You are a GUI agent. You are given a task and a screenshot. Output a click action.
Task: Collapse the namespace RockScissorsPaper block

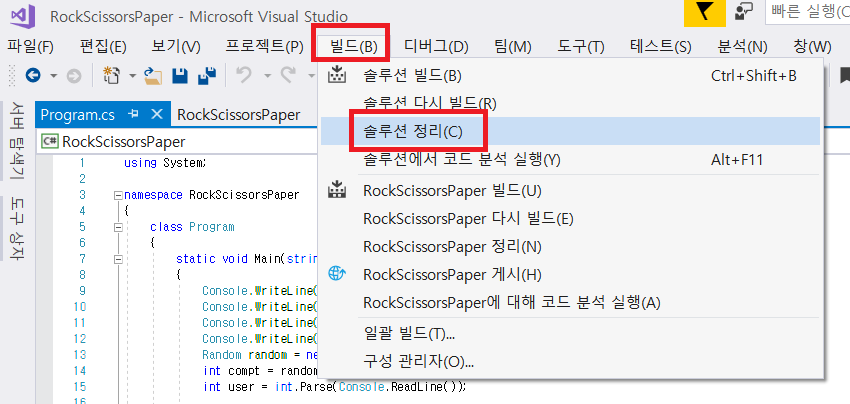(118, 195)
